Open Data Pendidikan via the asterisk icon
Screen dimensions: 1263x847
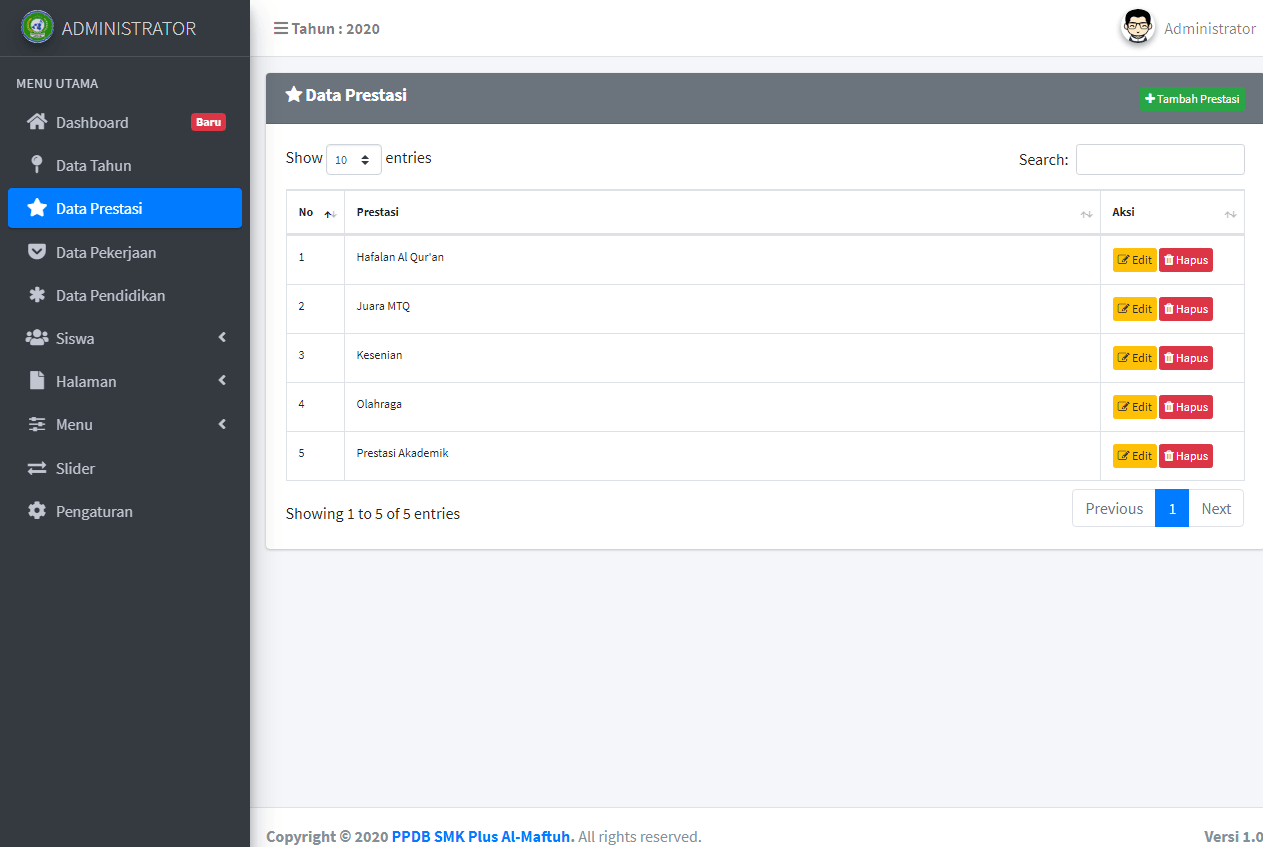click(33, 295)
